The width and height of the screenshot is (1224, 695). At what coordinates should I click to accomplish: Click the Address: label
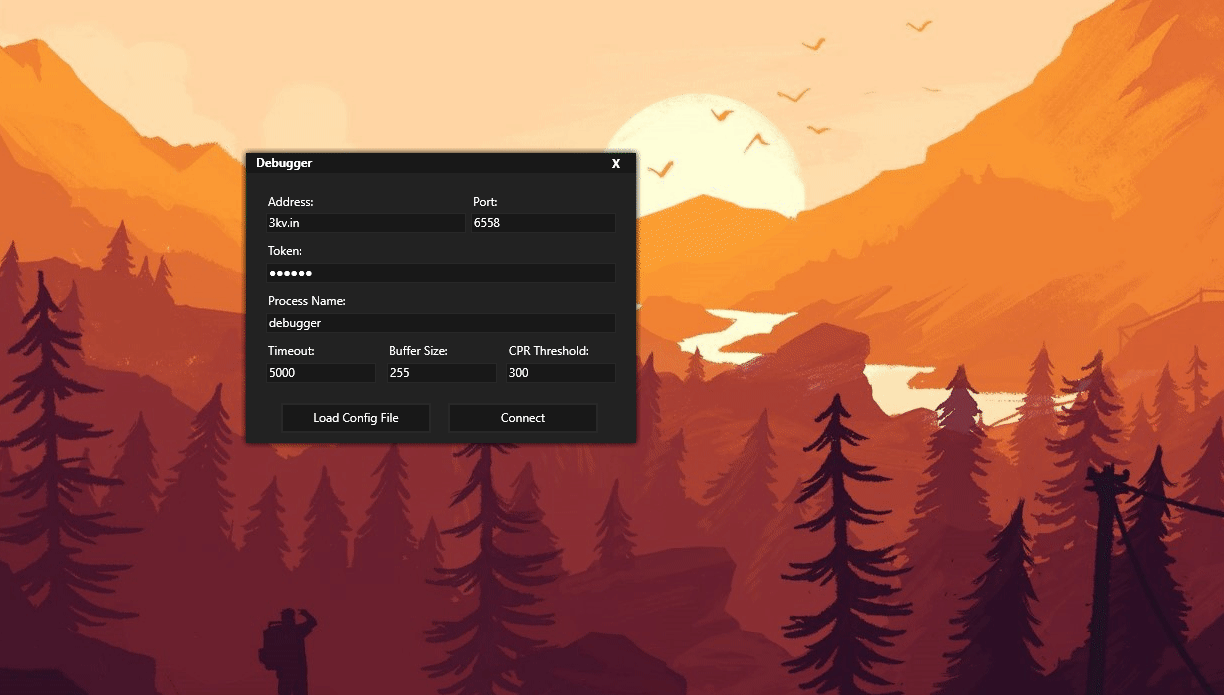[x=290, y=202]
